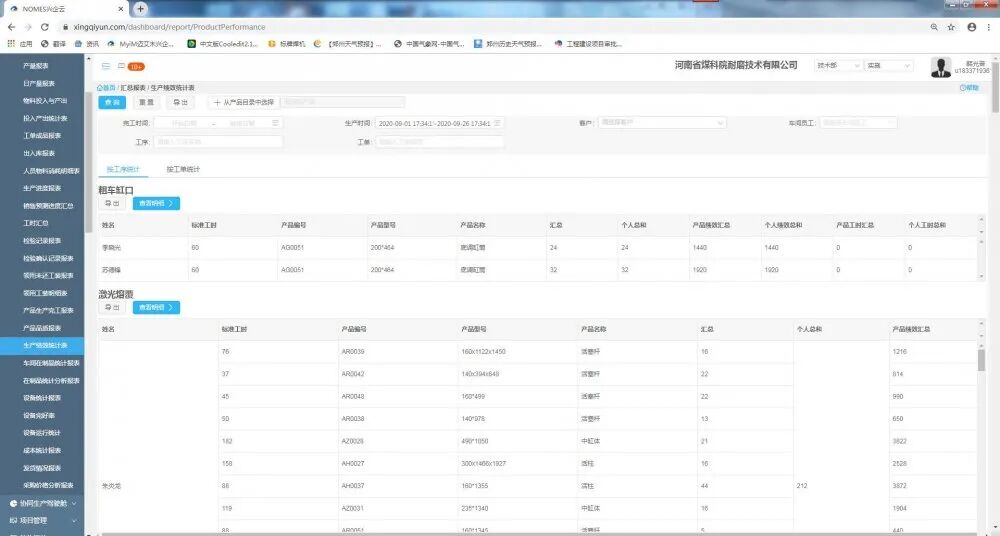Open the 中文版Cooledit bookmark
1000x536 pixels.
[223, 44]
